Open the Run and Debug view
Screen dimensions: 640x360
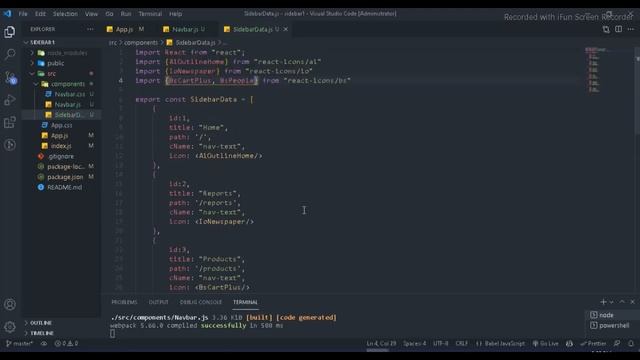[x=10, y=100]
